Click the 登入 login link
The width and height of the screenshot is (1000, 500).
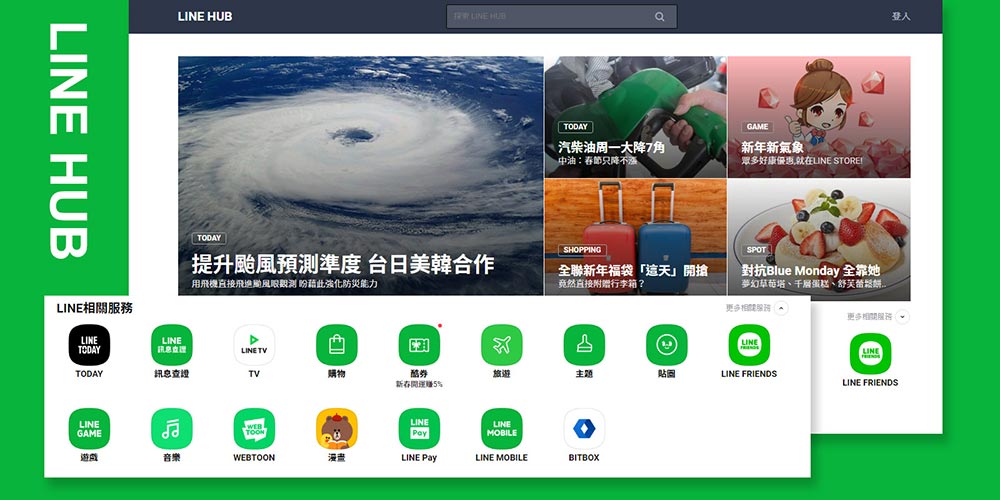coord(901,17)
